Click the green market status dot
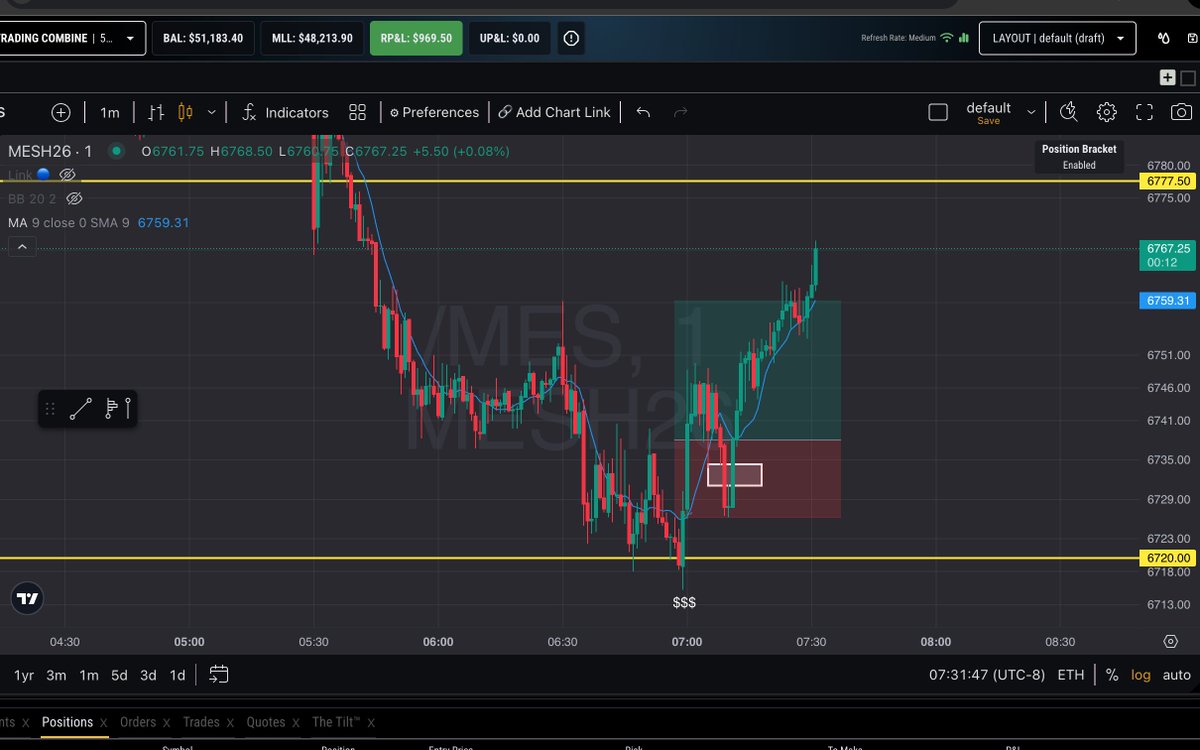 click(117, 151)
